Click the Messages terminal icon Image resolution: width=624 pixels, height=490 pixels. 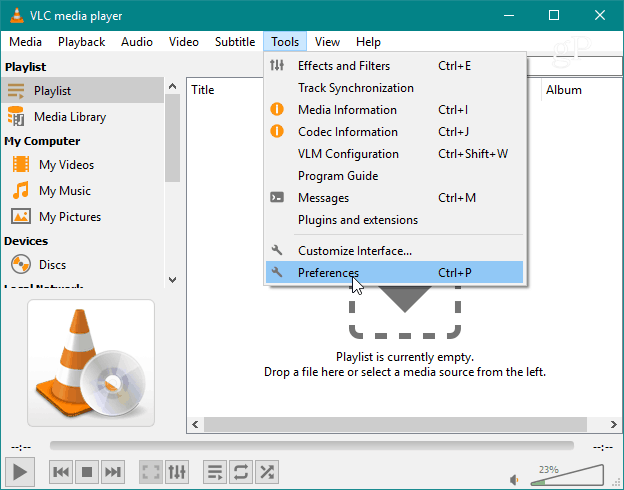tap(277, 197)
